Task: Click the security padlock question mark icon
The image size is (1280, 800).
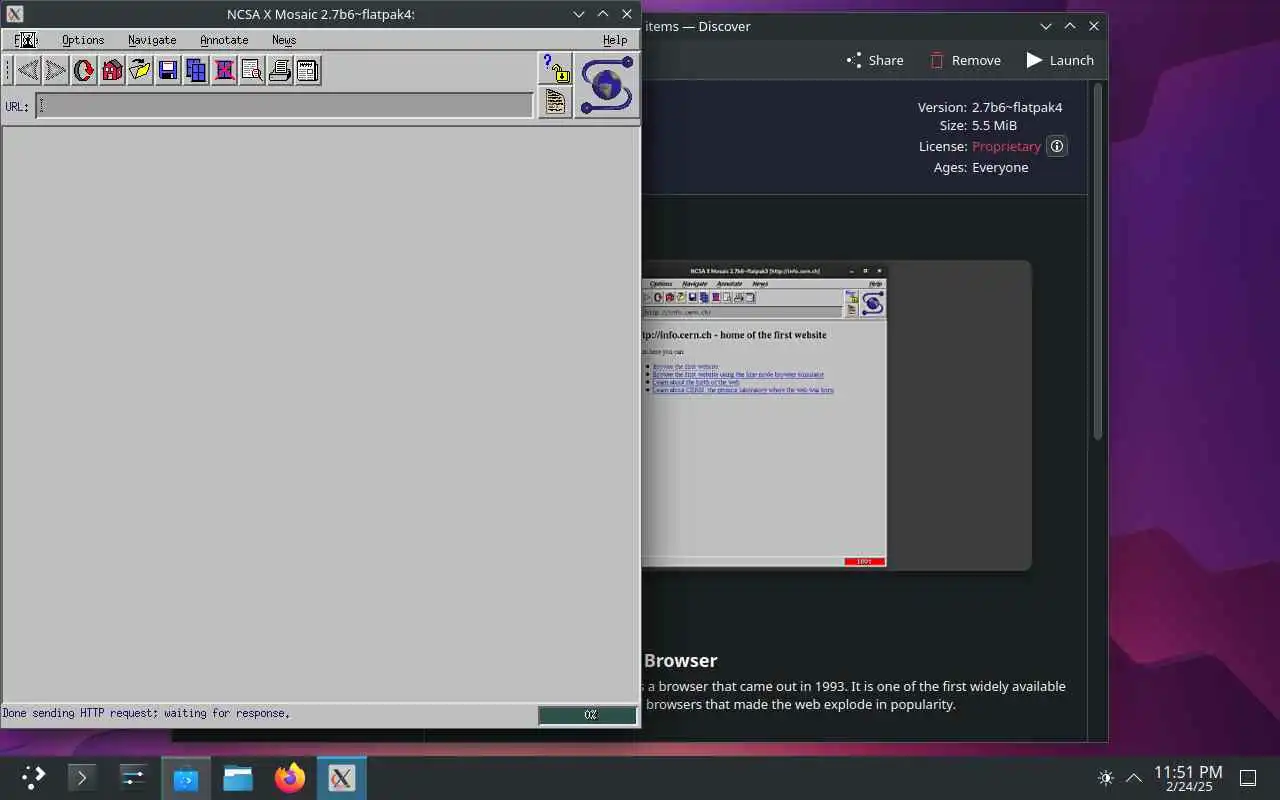Action: pyautogui.click(x=555, y=68)
